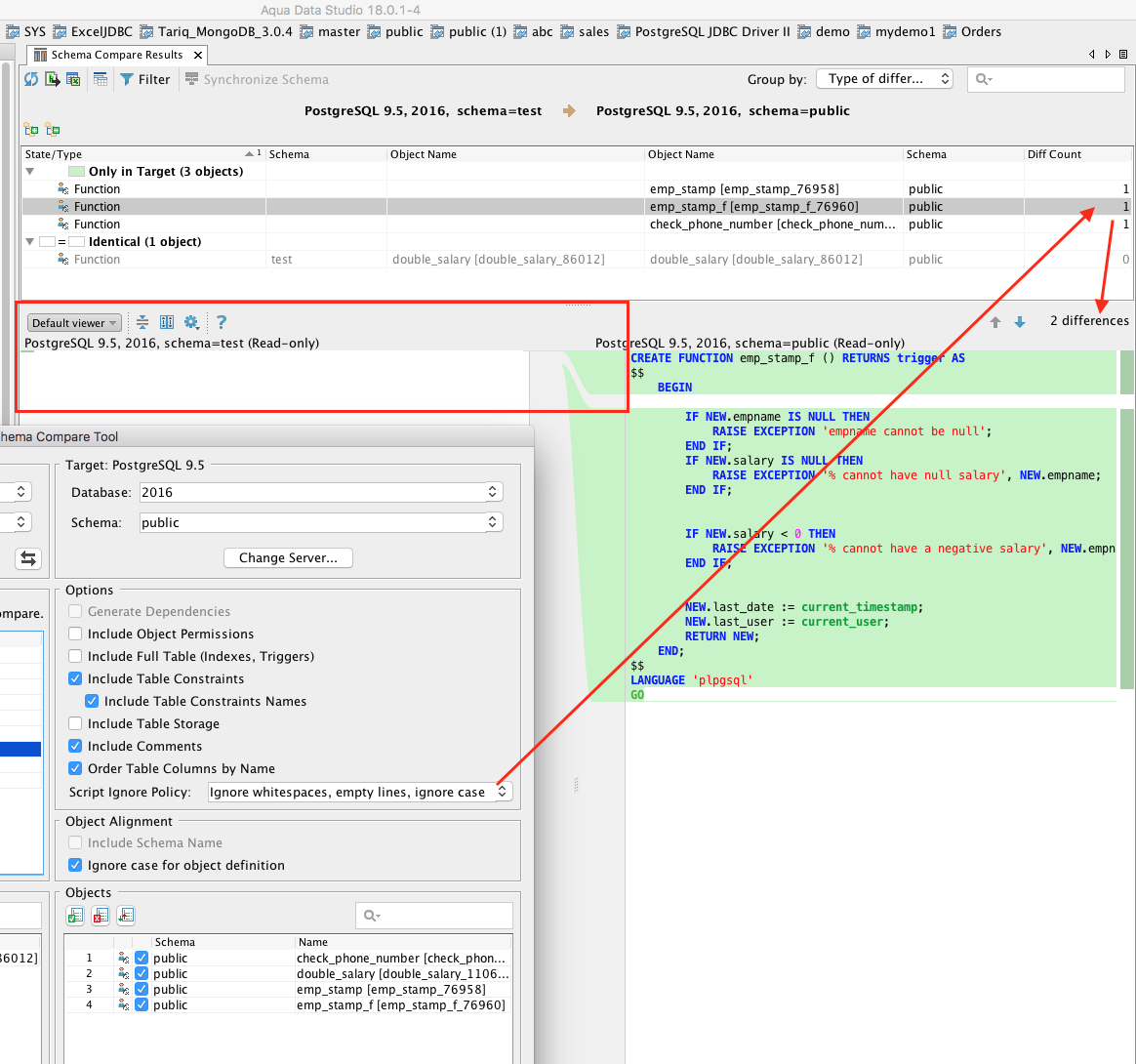1136x1064 pixels.
Task: Sort results by State/Type column
Action: (143, 154)
